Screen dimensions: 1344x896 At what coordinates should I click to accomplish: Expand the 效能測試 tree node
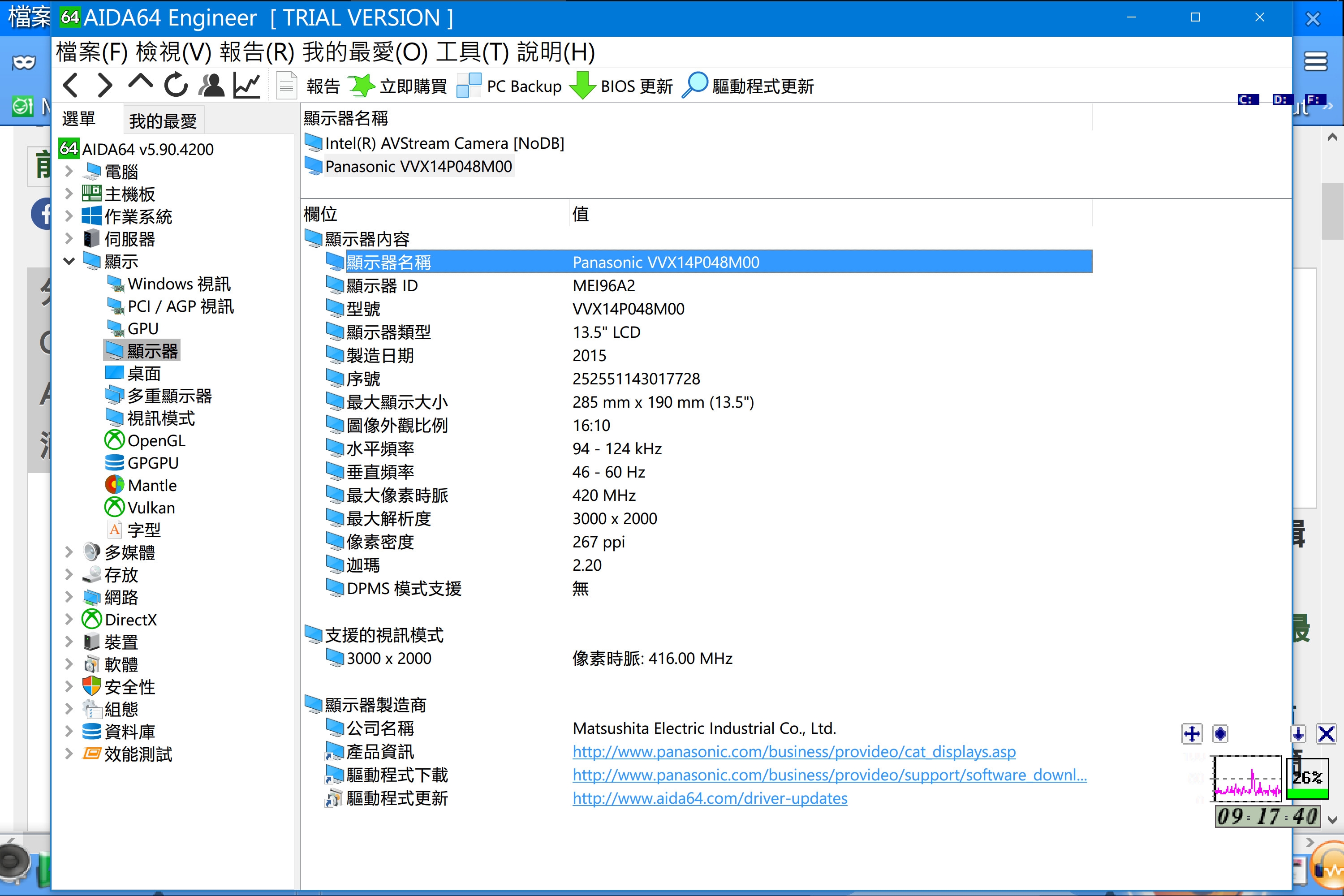(69, 754)
